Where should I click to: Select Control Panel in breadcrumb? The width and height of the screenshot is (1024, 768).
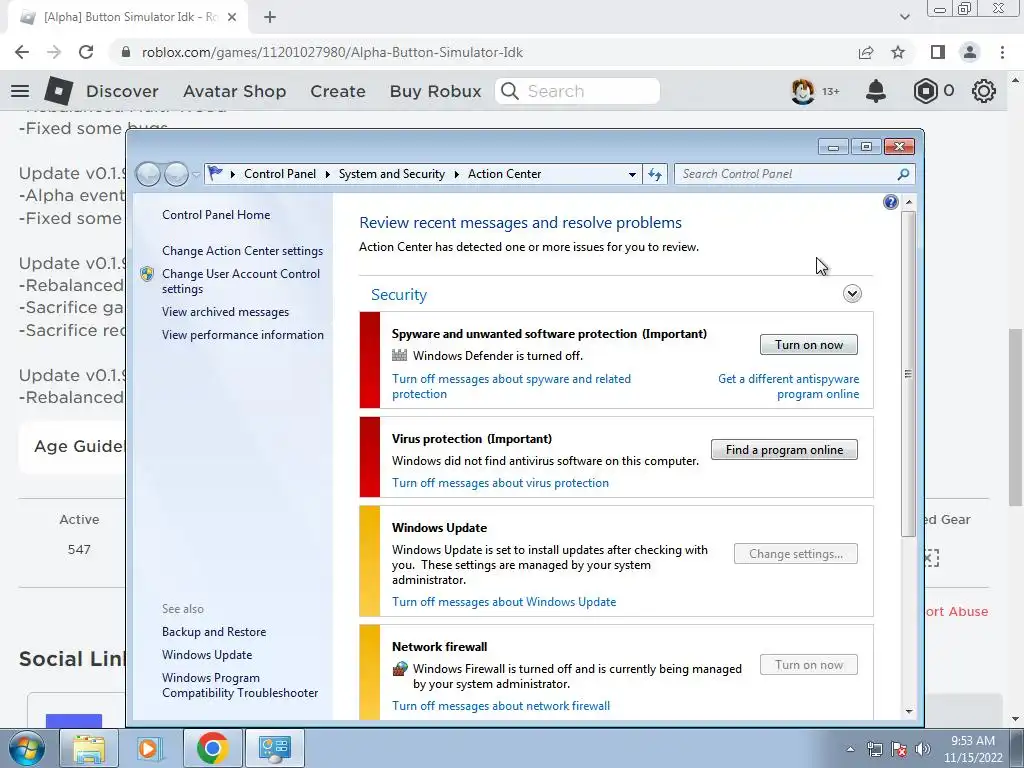coord(280,174)
